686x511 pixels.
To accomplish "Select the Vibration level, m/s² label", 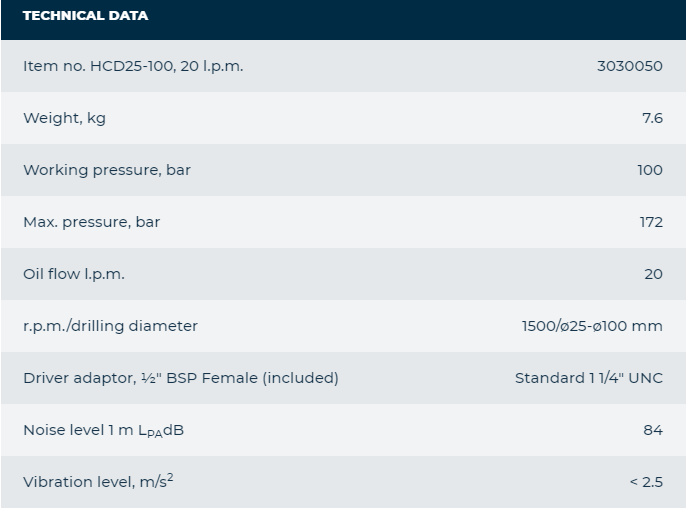I will tap(98, 482).
